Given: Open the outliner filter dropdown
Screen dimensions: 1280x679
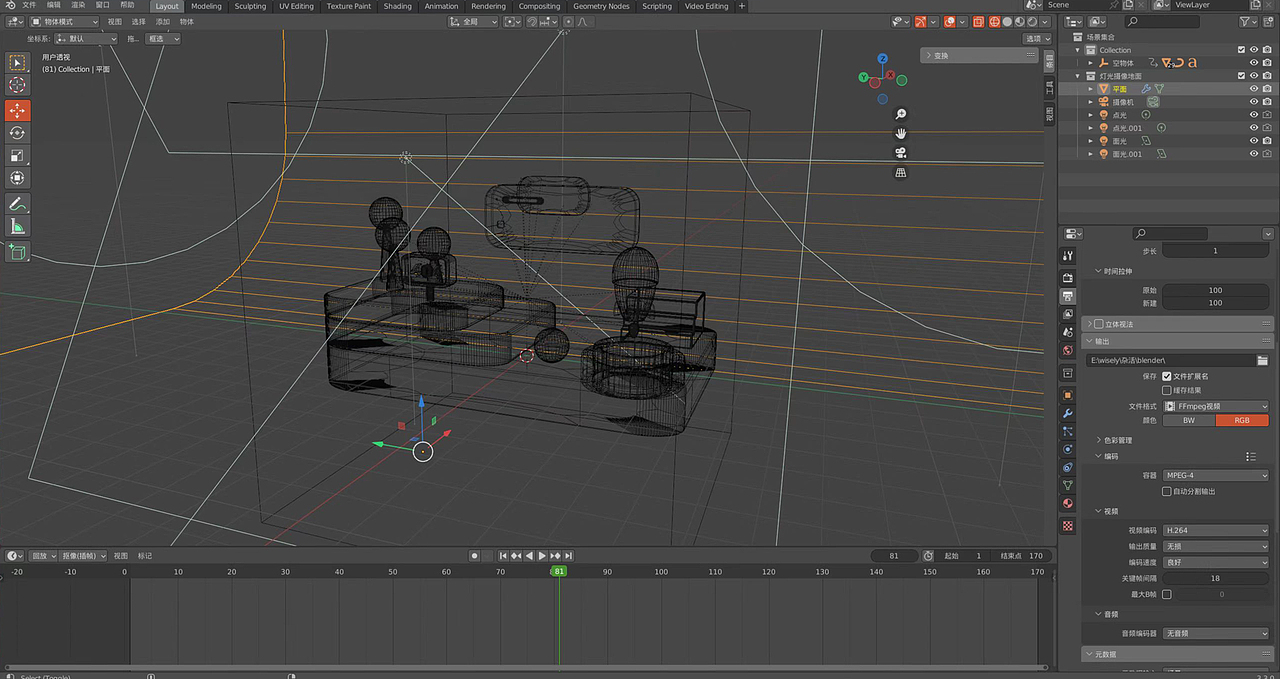Looking at the screenshot, I should click(x=1249, y=21).
